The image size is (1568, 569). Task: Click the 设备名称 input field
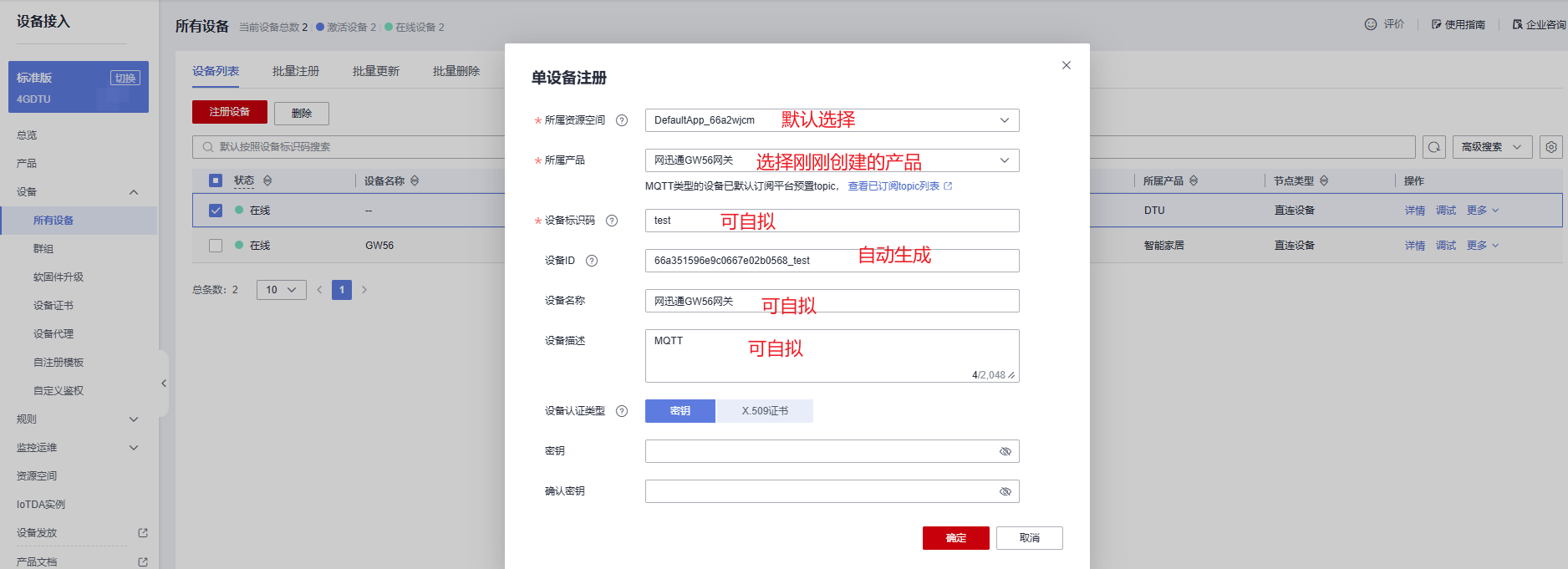832,301
